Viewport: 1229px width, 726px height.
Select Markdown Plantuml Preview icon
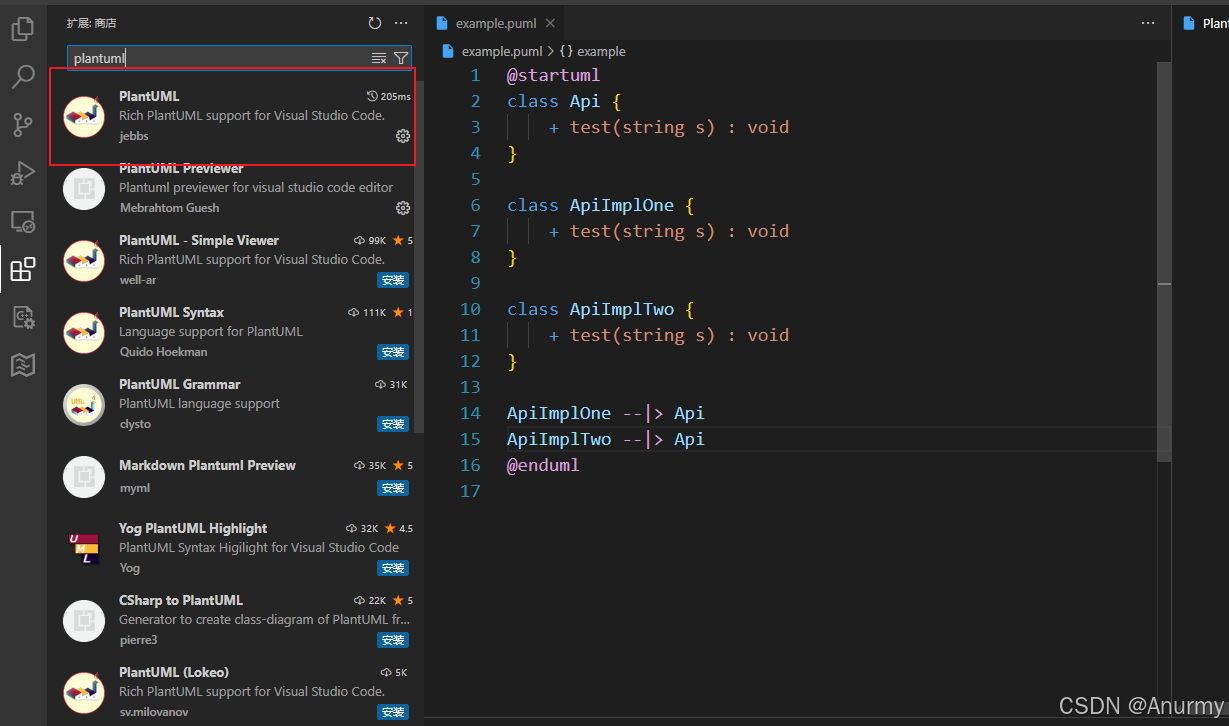coord(84,476)
